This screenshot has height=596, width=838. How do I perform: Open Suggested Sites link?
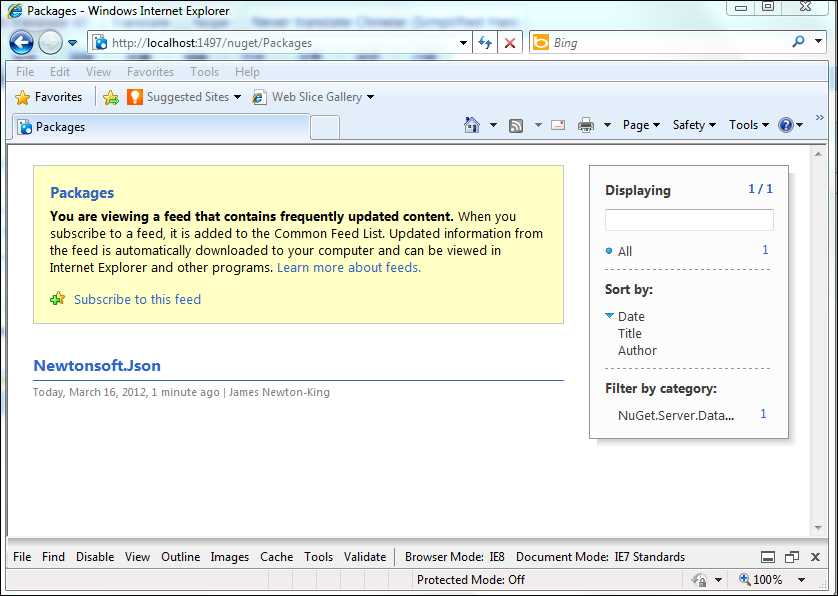point(184,97)
